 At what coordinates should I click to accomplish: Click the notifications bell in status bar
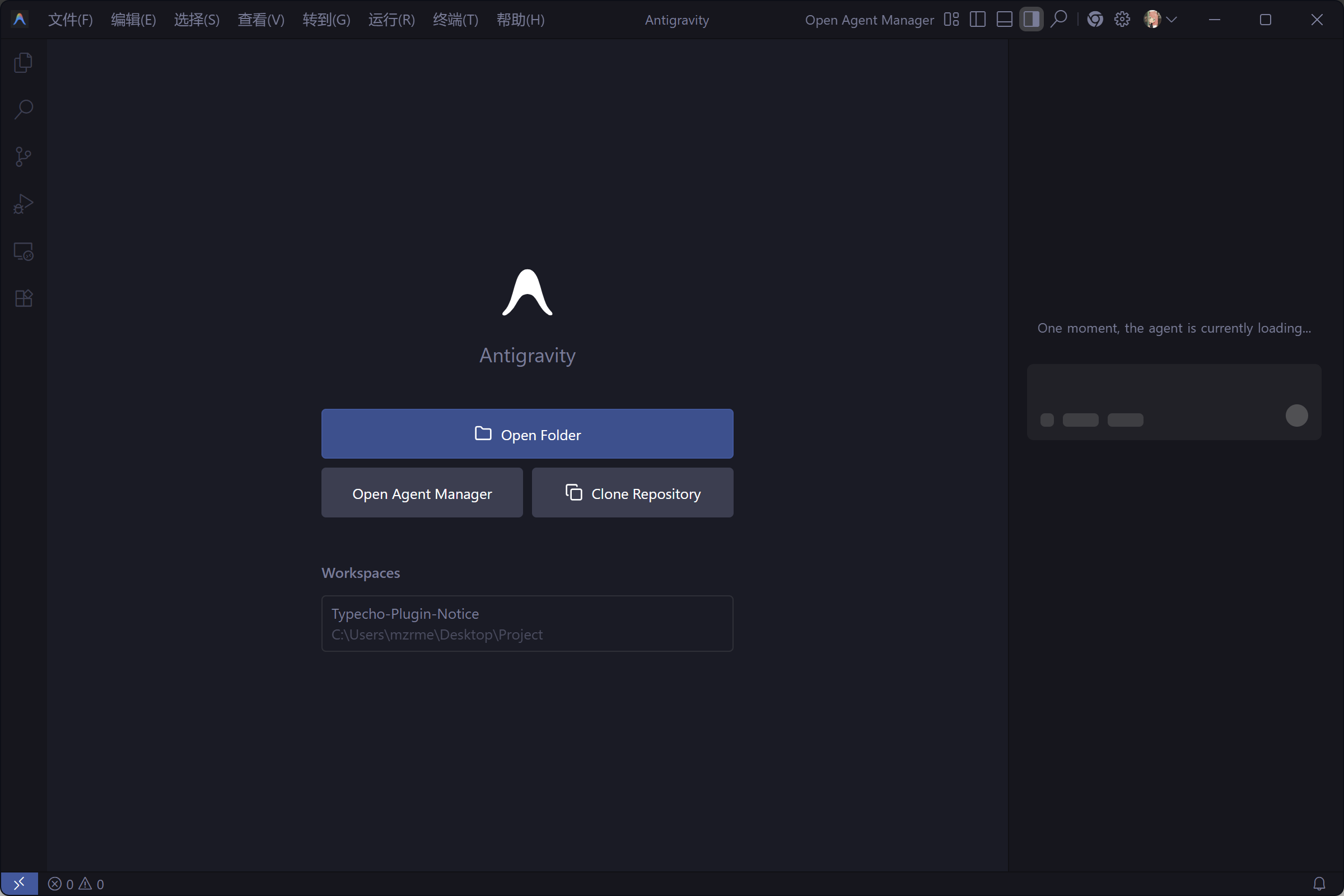1319,884
